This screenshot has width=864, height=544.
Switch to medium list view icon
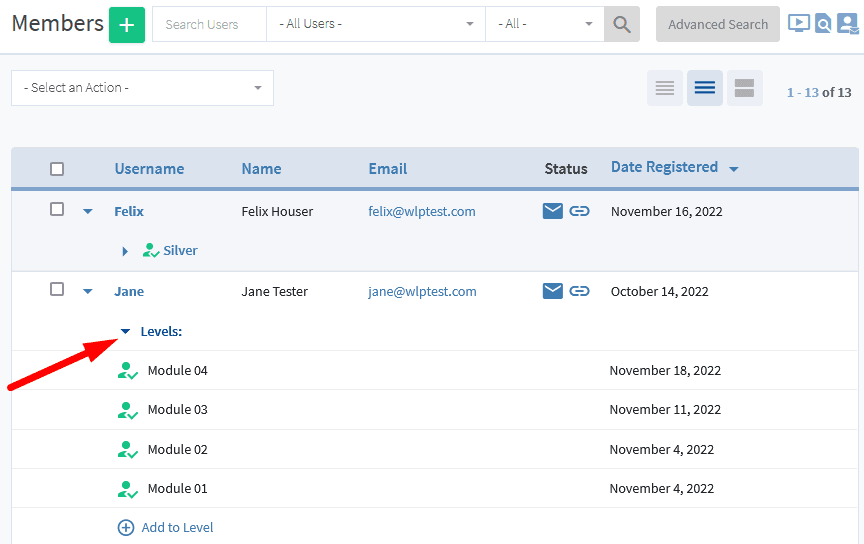click(705, 88)
